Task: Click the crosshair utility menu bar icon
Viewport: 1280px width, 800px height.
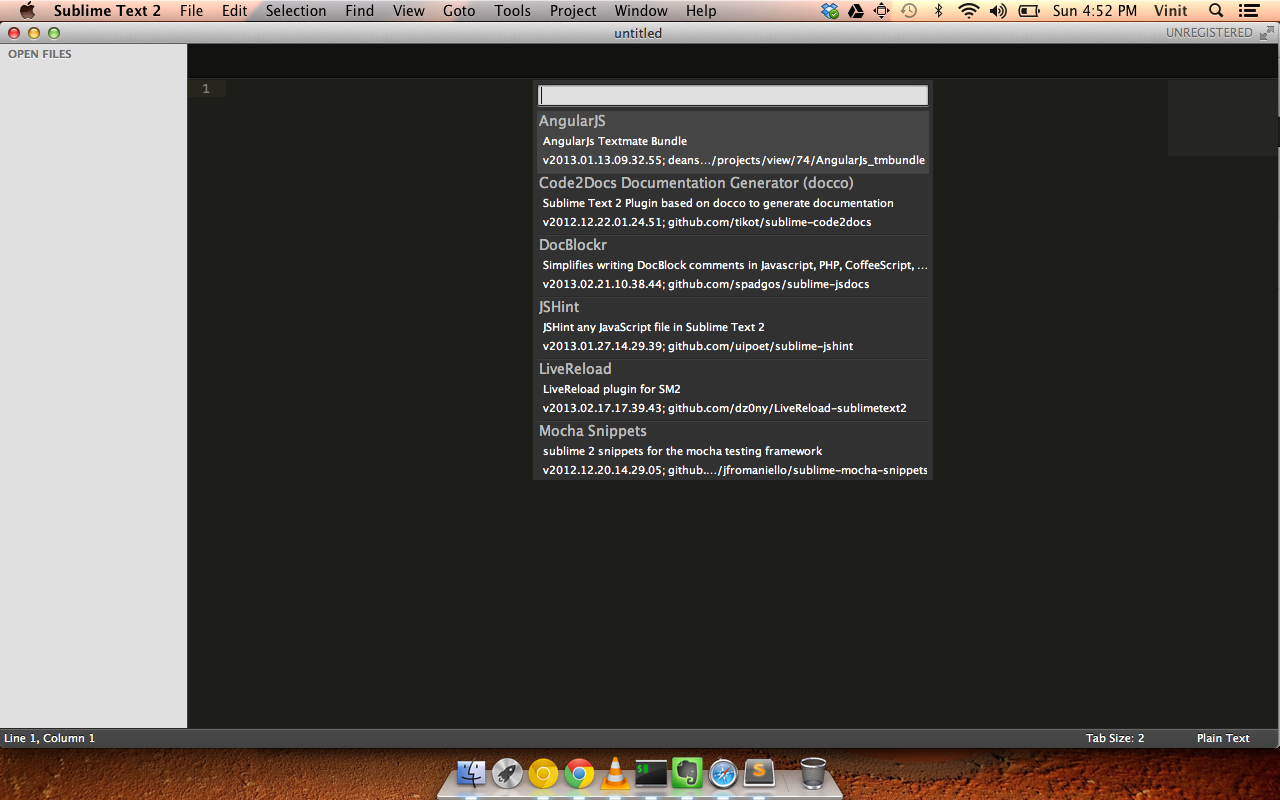Action: pyautogui.click(x=882, y=11)
